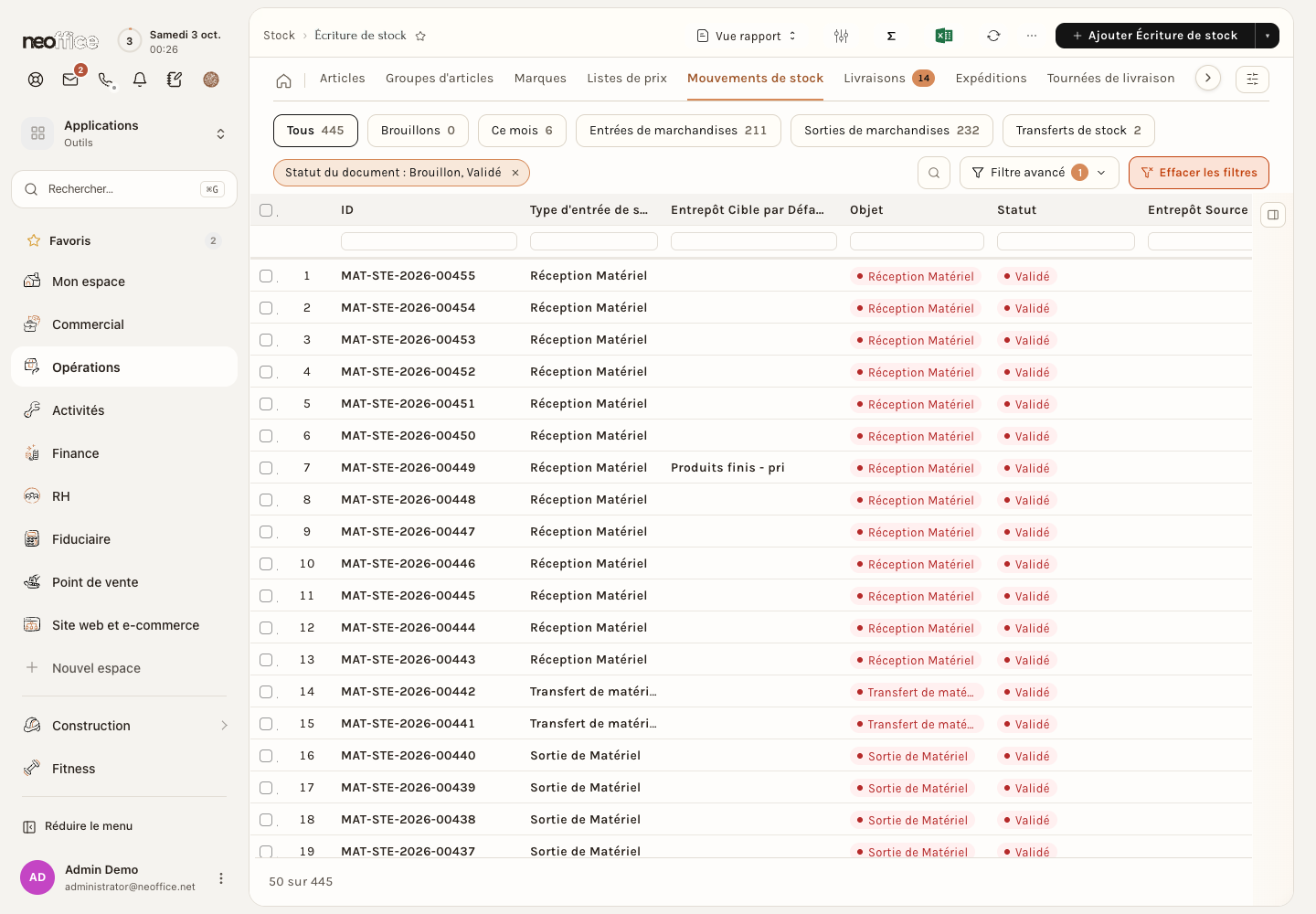
Task: Open the Point de vente workspace
Action: (x=124, y=582)
